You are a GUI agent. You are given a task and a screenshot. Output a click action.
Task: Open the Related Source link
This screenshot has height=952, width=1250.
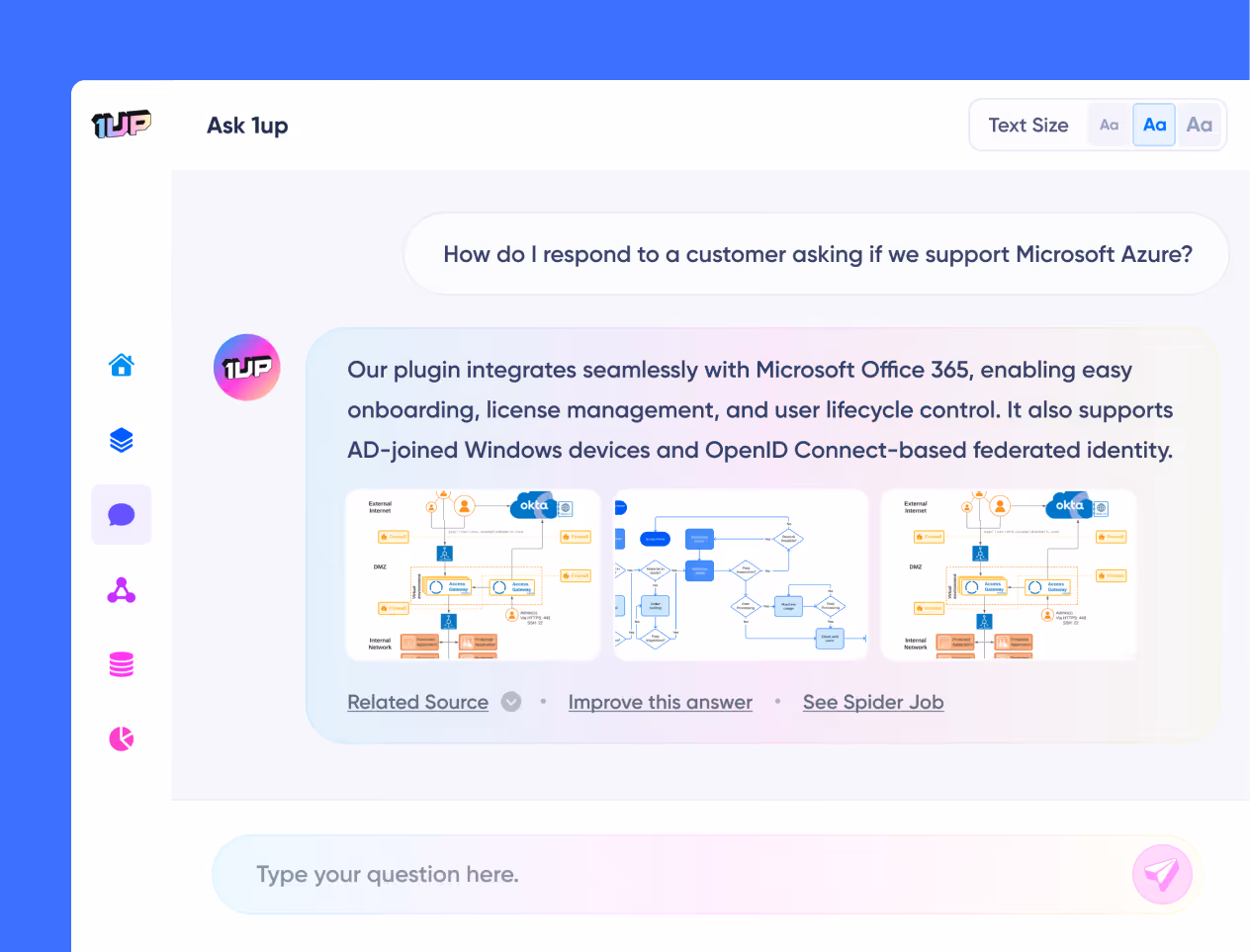pos(418,702)
